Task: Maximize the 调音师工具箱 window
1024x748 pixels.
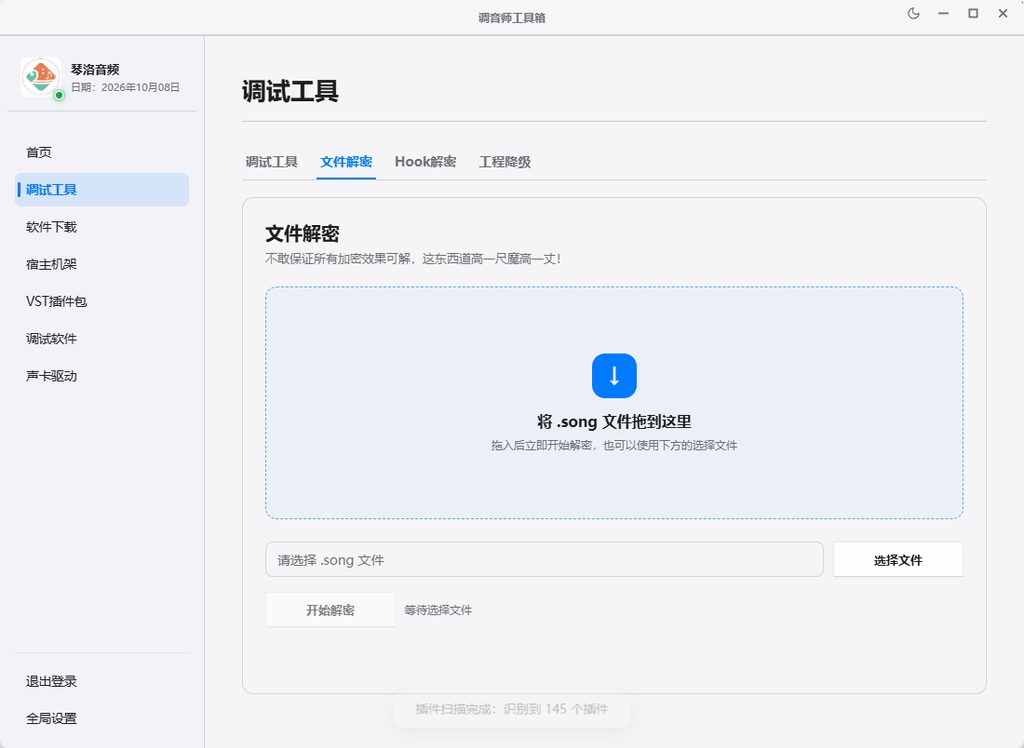Action: coord(973,14)
